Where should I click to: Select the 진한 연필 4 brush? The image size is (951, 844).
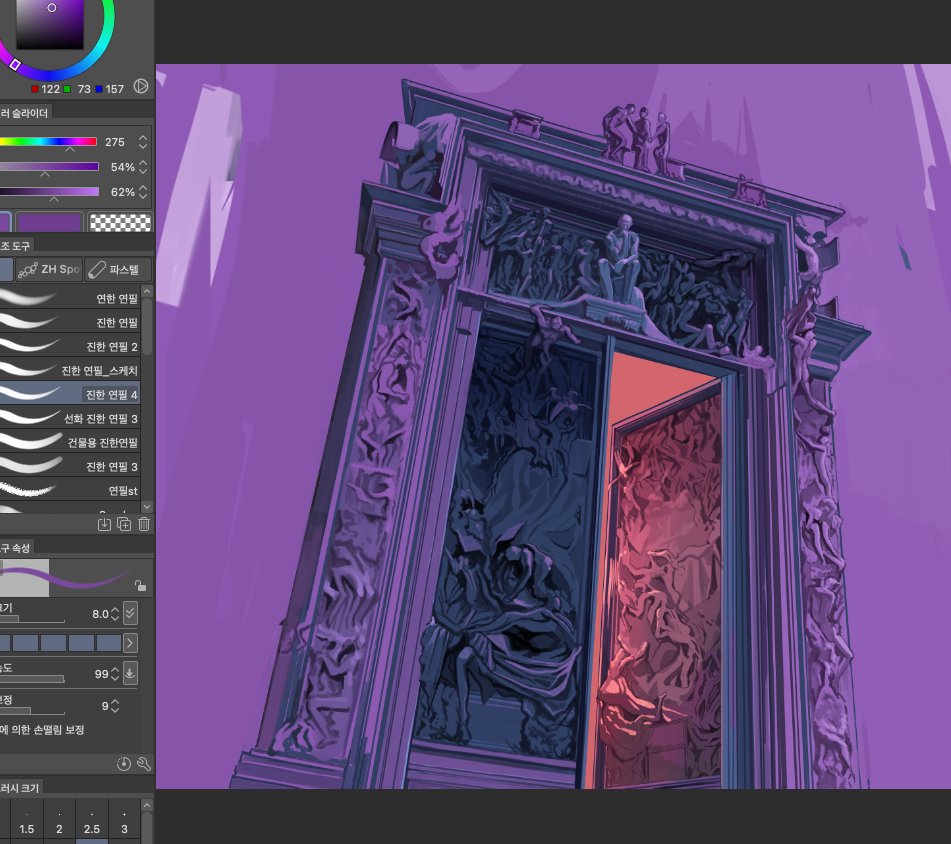click(x=70, y=394)
